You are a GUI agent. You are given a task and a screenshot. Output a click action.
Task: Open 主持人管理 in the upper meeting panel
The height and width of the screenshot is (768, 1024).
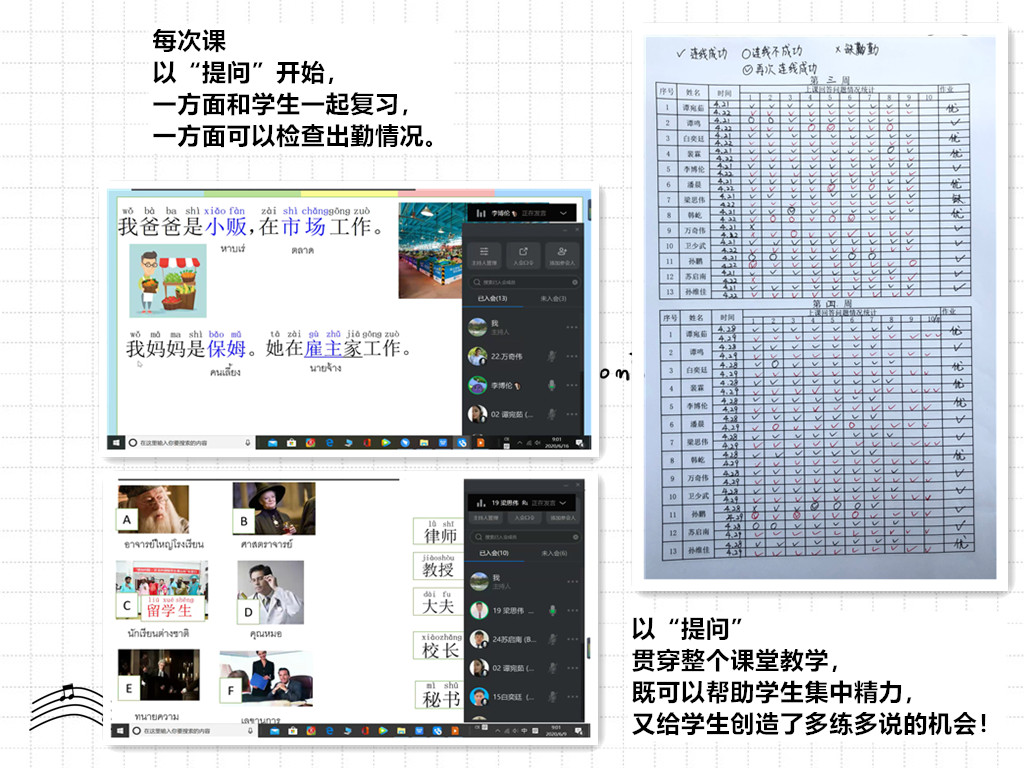[x=484, y=254]
